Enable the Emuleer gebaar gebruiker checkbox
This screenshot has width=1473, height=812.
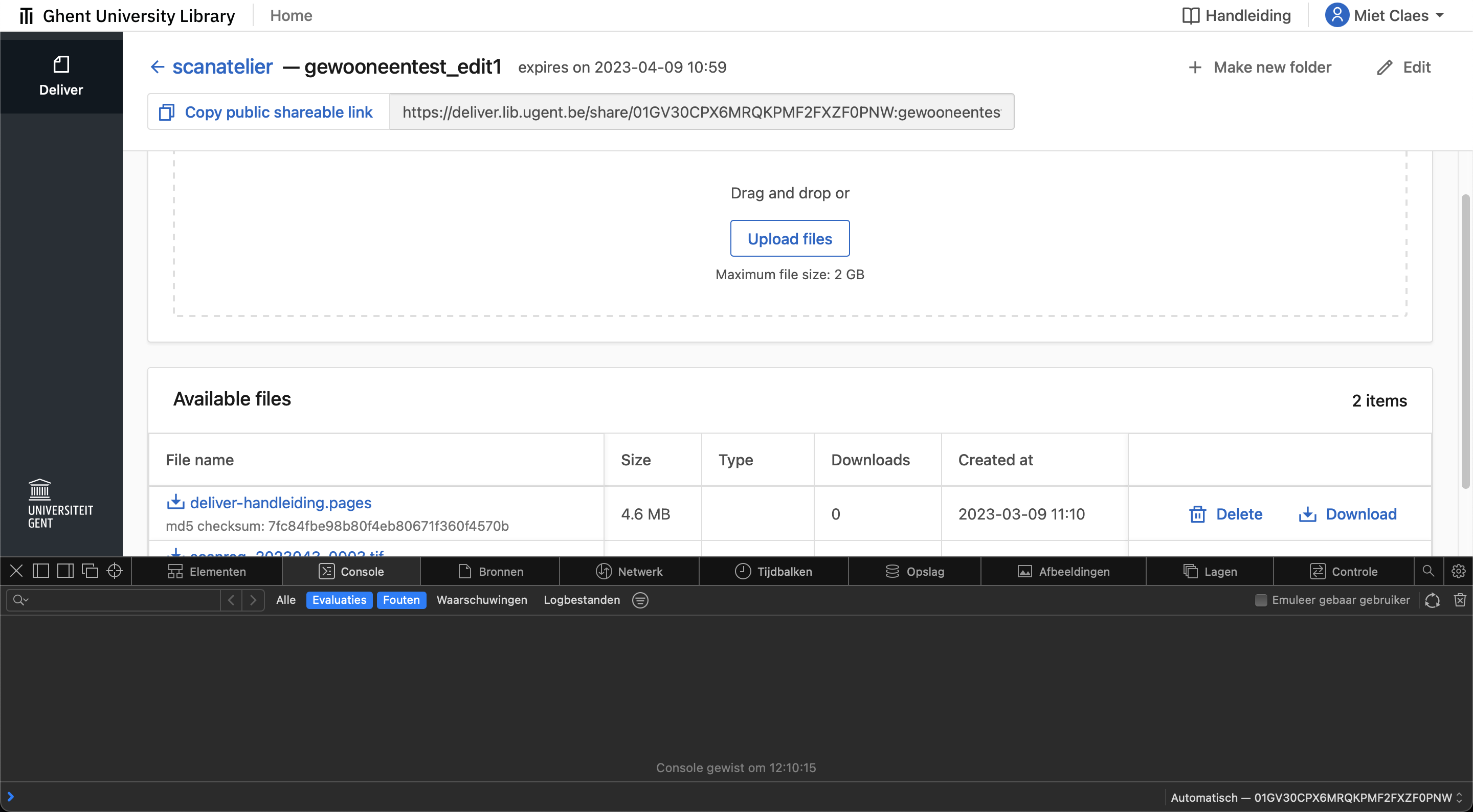(x=1261, y=600)
